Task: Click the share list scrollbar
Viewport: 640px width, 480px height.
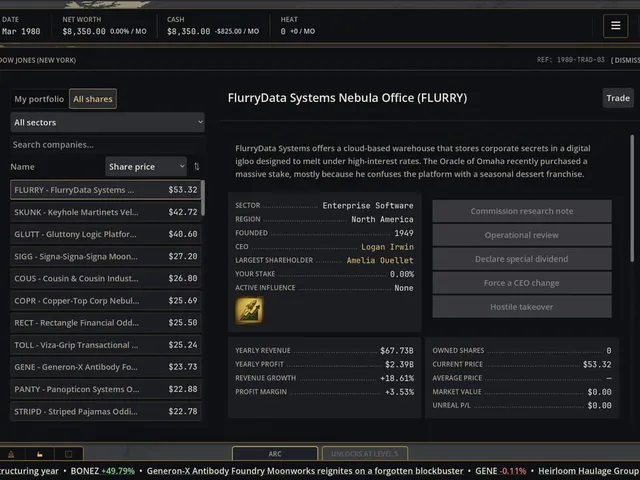Action: (x=203, y=198)
